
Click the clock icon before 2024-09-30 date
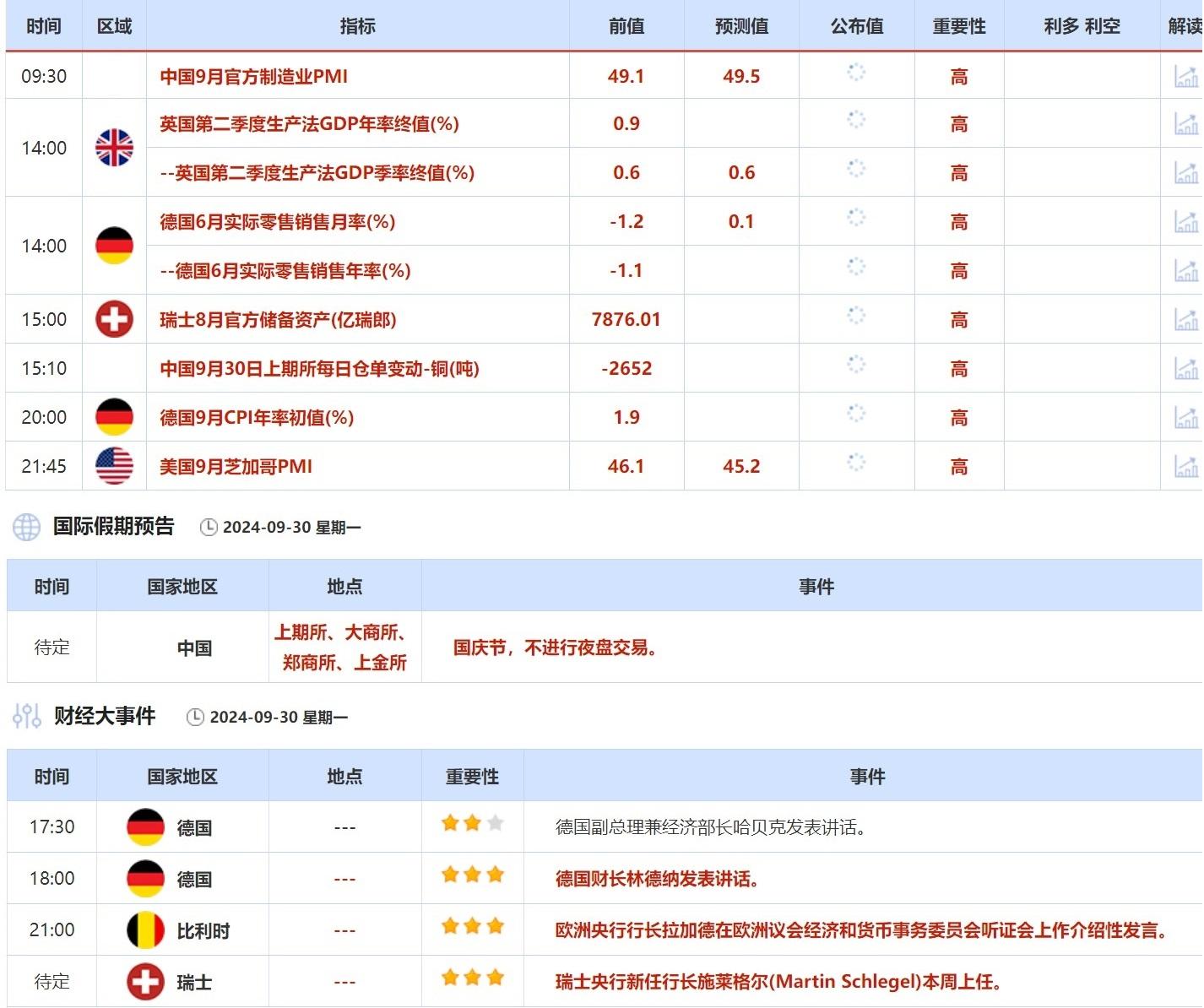coord(209,526)
